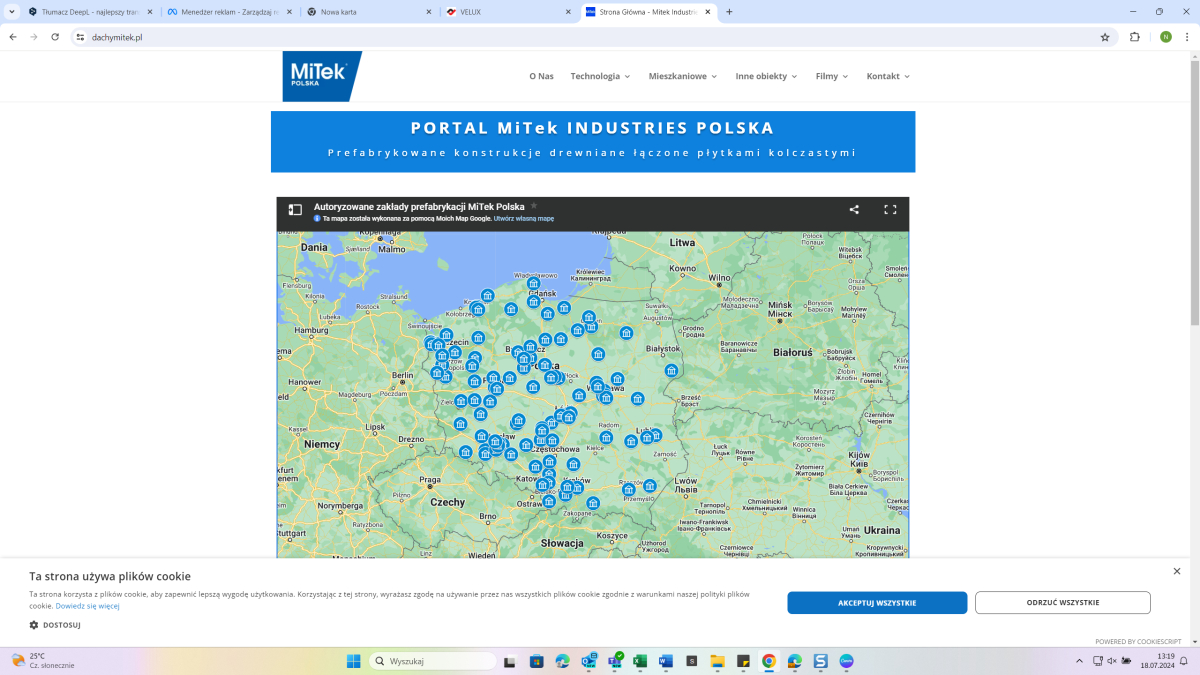
Task: Click the Chrome taskbar icon
Action: 769,661
